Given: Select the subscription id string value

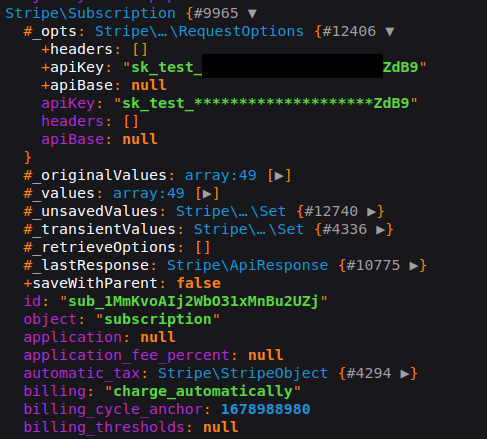Looking at the screenshot, I should (194, 302).
